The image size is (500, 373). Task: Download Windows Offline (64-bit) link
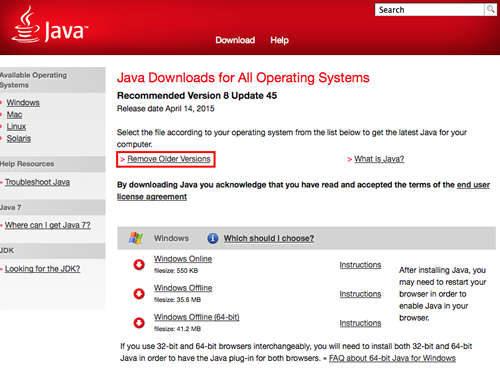[196, 317]
